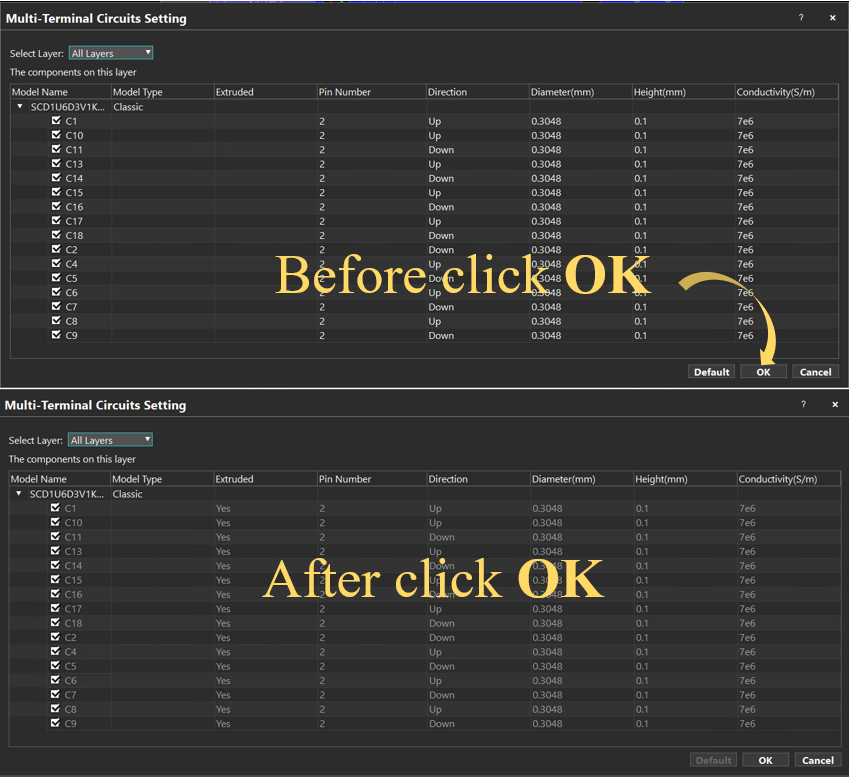The width and height of the screenshot is (850, 778).
Task: Click Cancel button in lower dialog
Action: 817,760
